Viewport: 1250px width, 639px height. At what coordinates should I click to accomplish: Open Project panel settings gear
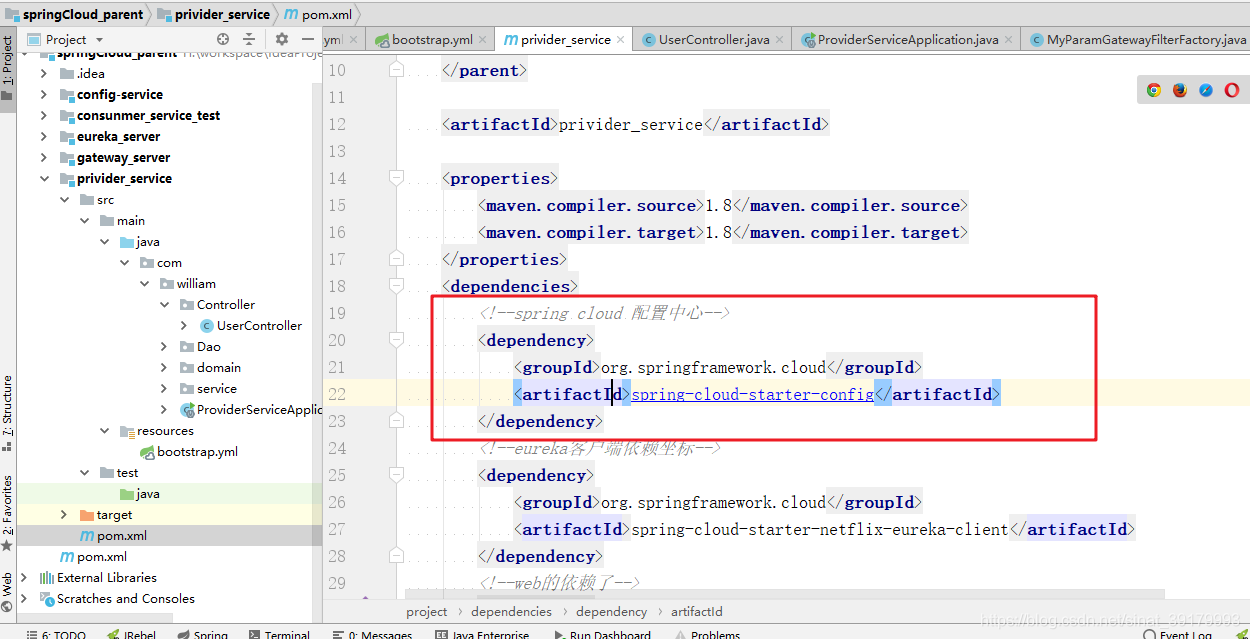tap(282, 39)
